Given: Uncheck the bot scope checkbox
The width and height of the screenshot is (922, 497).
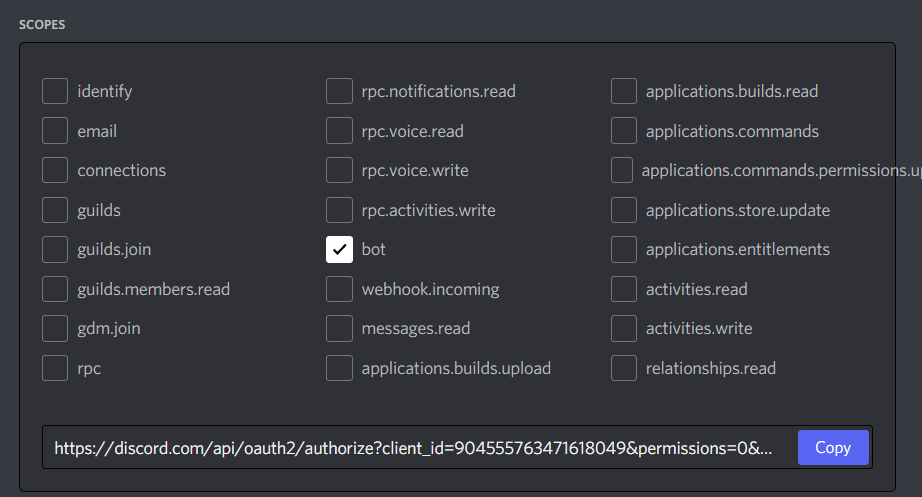Looking at the screenshot, I should [339, 249].
